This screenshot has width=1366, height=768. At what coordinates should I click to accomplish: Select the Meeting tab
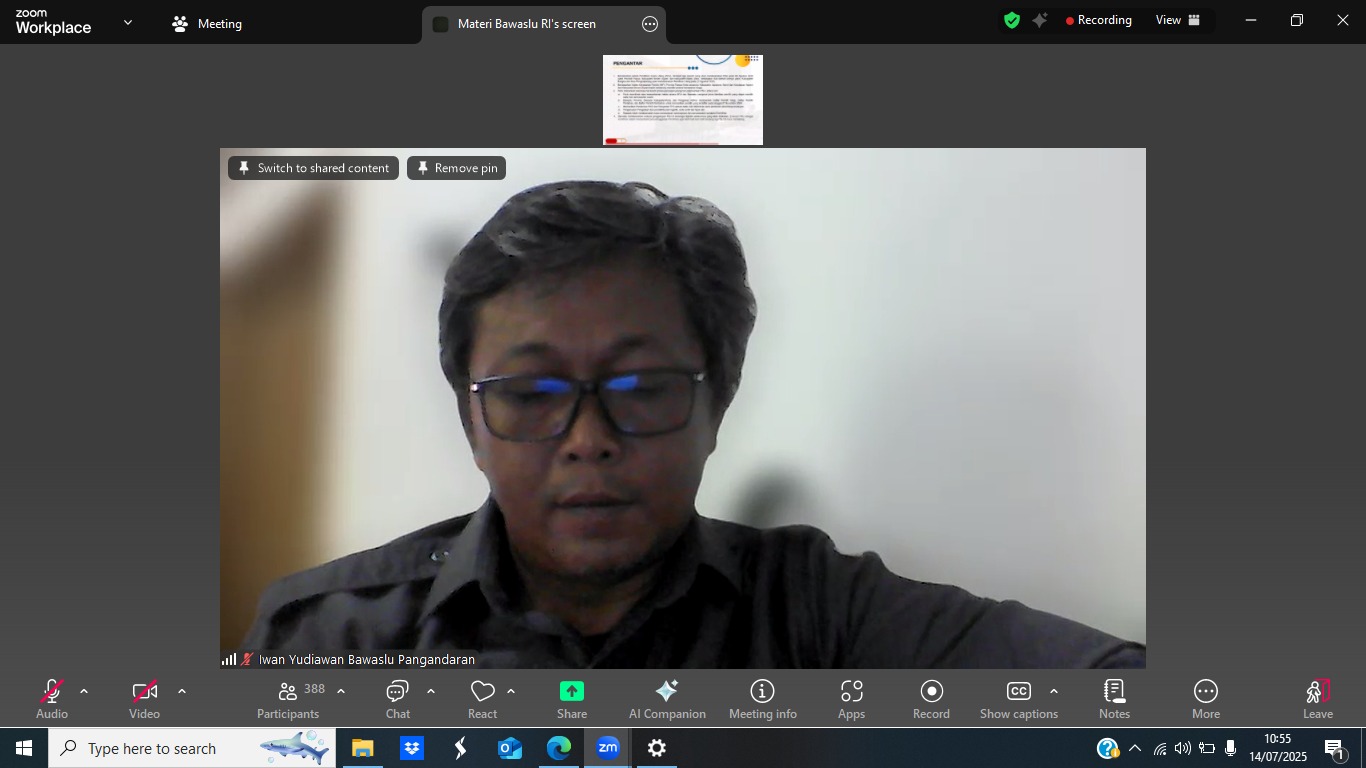click(207, 24)
